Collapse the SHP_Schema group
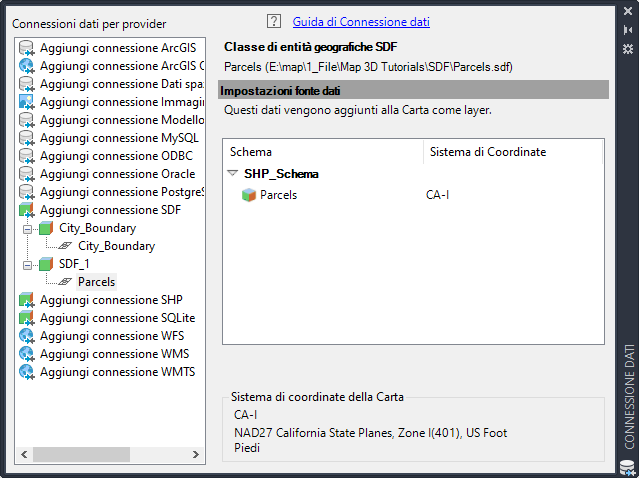This screenshot has width=639, height=478. (x=232, y=173)
